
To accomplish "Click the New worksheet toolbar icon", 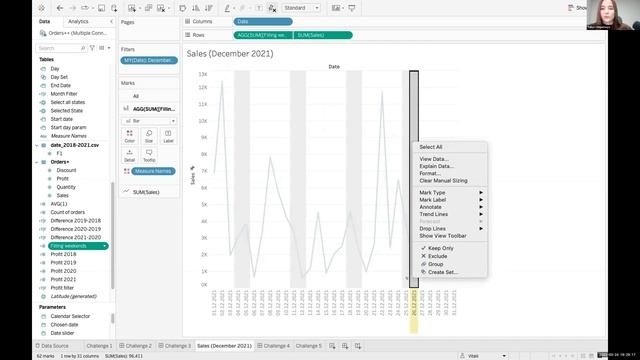I will [132, 8].
